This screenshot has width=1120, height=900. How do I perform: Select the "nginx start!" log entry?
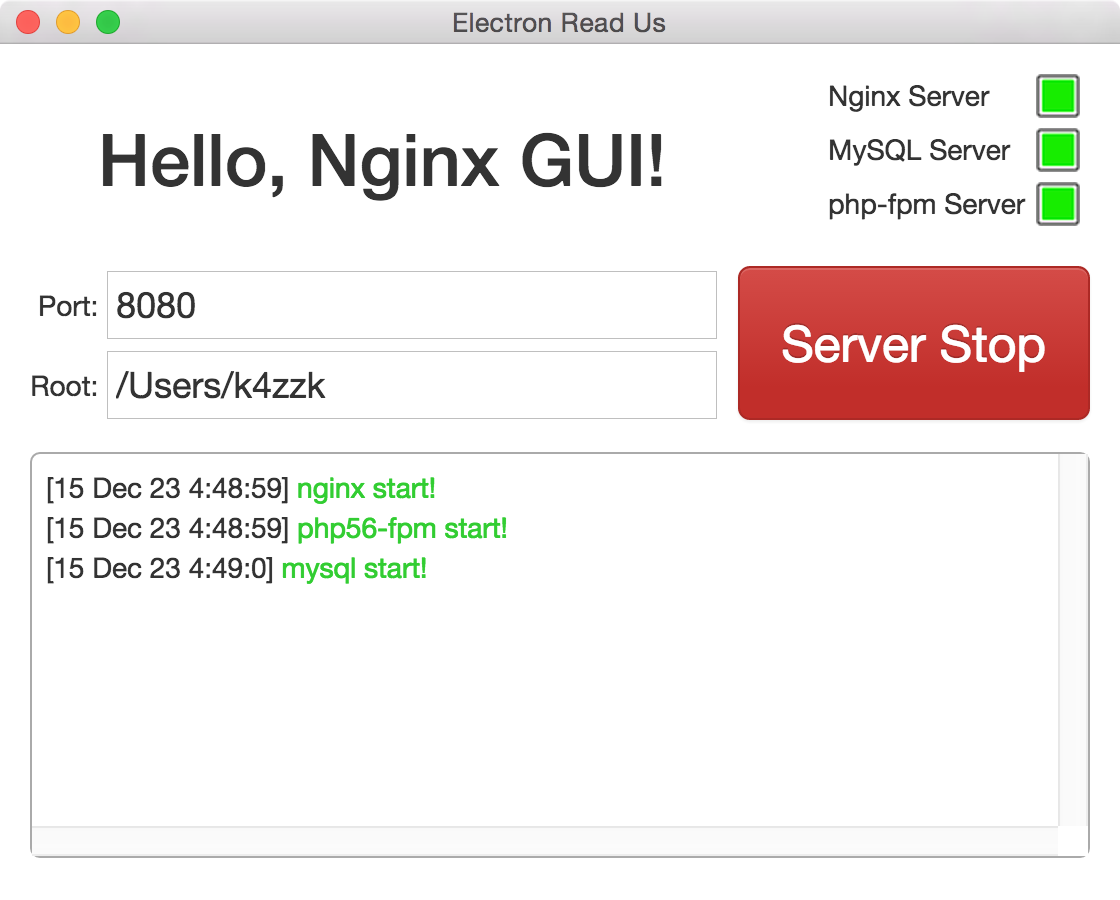(x=367, y=489)
